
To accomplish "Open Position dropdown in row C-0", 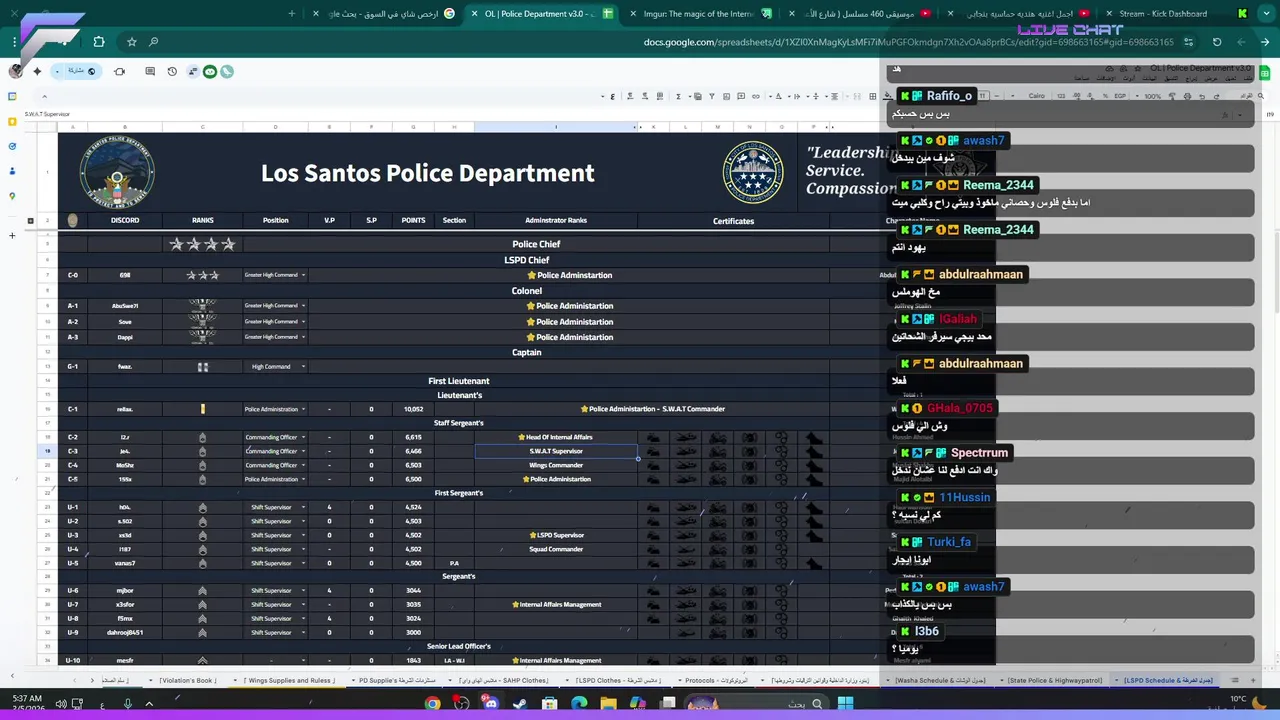I will pyautogui.click(x=304, y=275).
